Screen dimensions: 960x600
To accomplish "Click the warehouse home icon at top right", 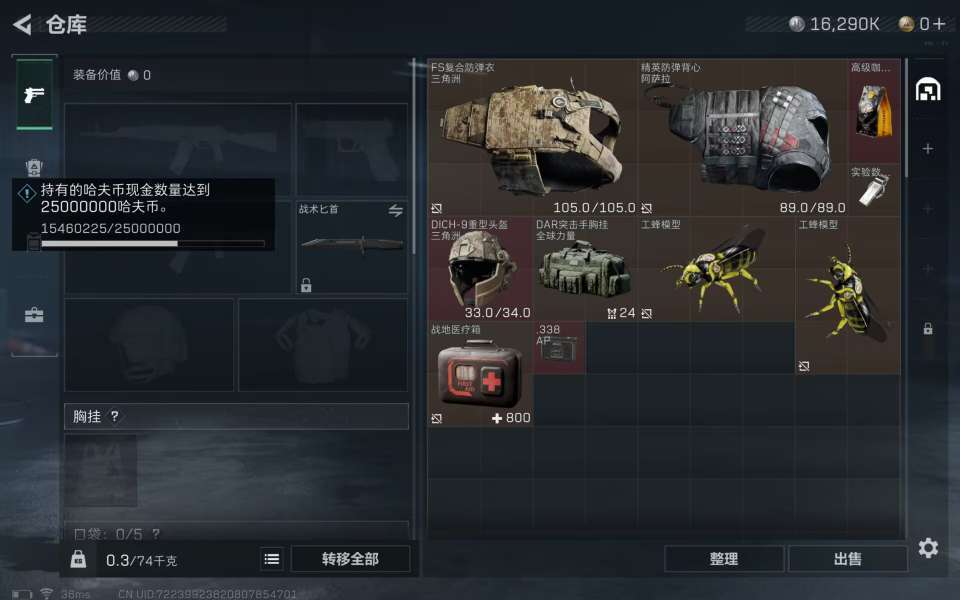I will (928, 90).
